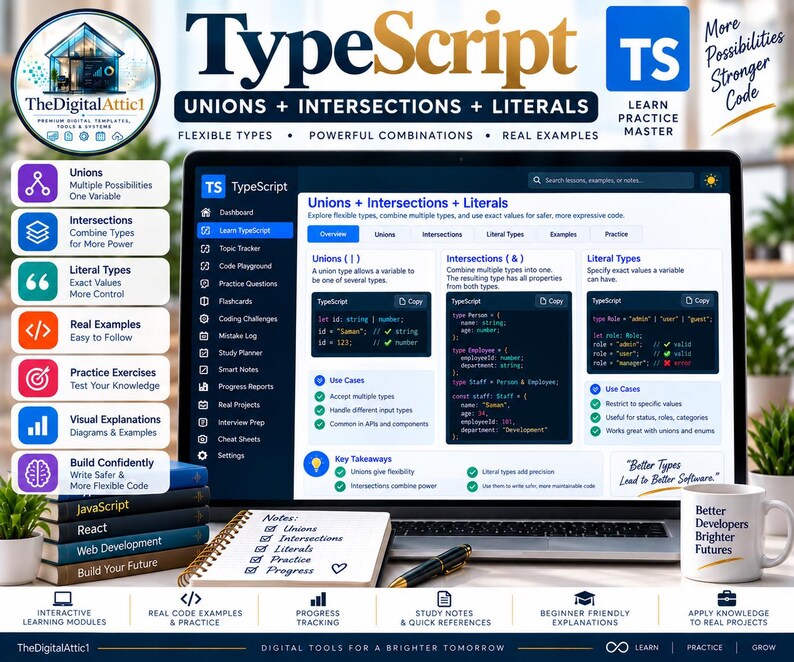The width and height of the screenshot is (794, 662).
Task: Select Learn TypeScript in sidebar
Action: (x=245, y=230)
